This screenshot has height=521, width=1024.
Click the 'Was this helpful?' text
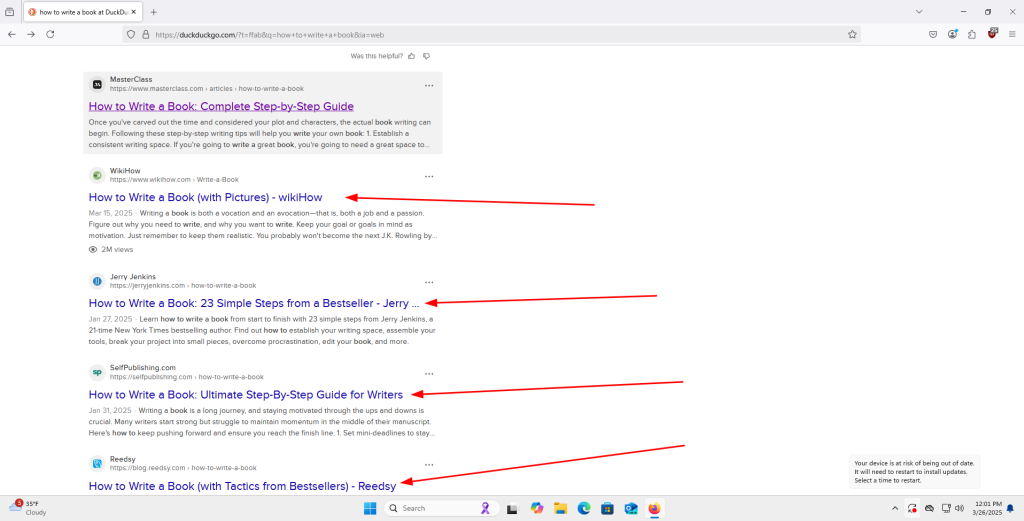(x=376, y=56)
